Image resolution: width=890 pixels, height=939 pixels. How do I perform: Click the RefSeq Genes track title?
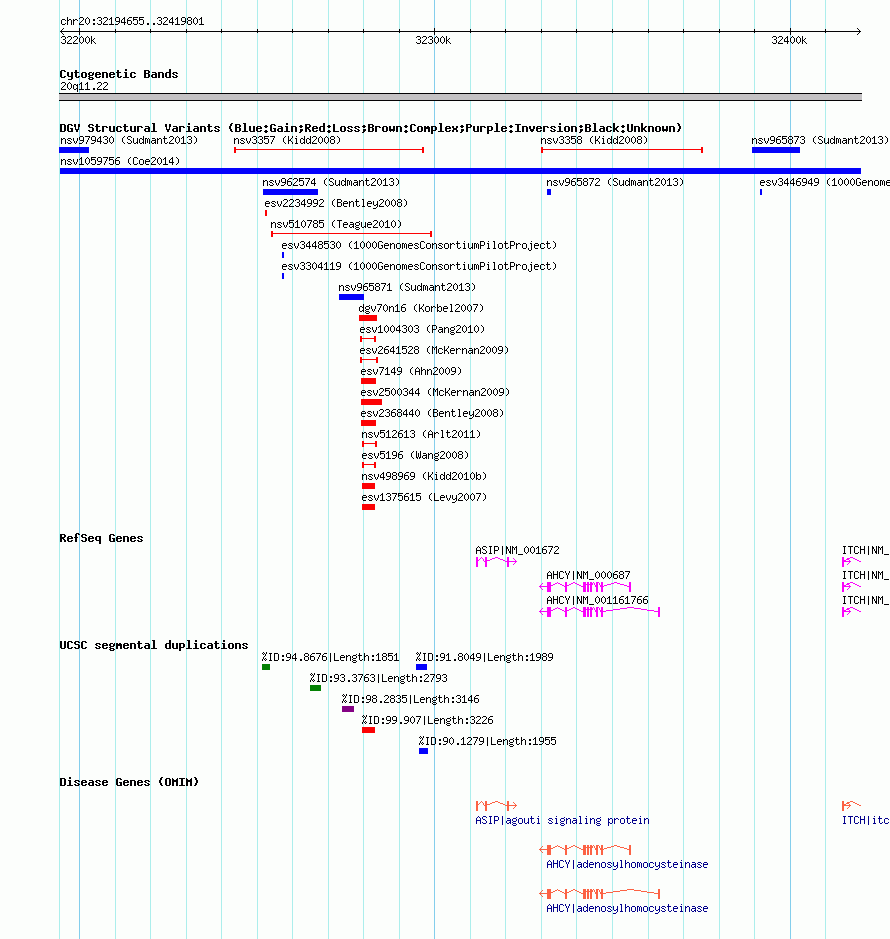101,538
